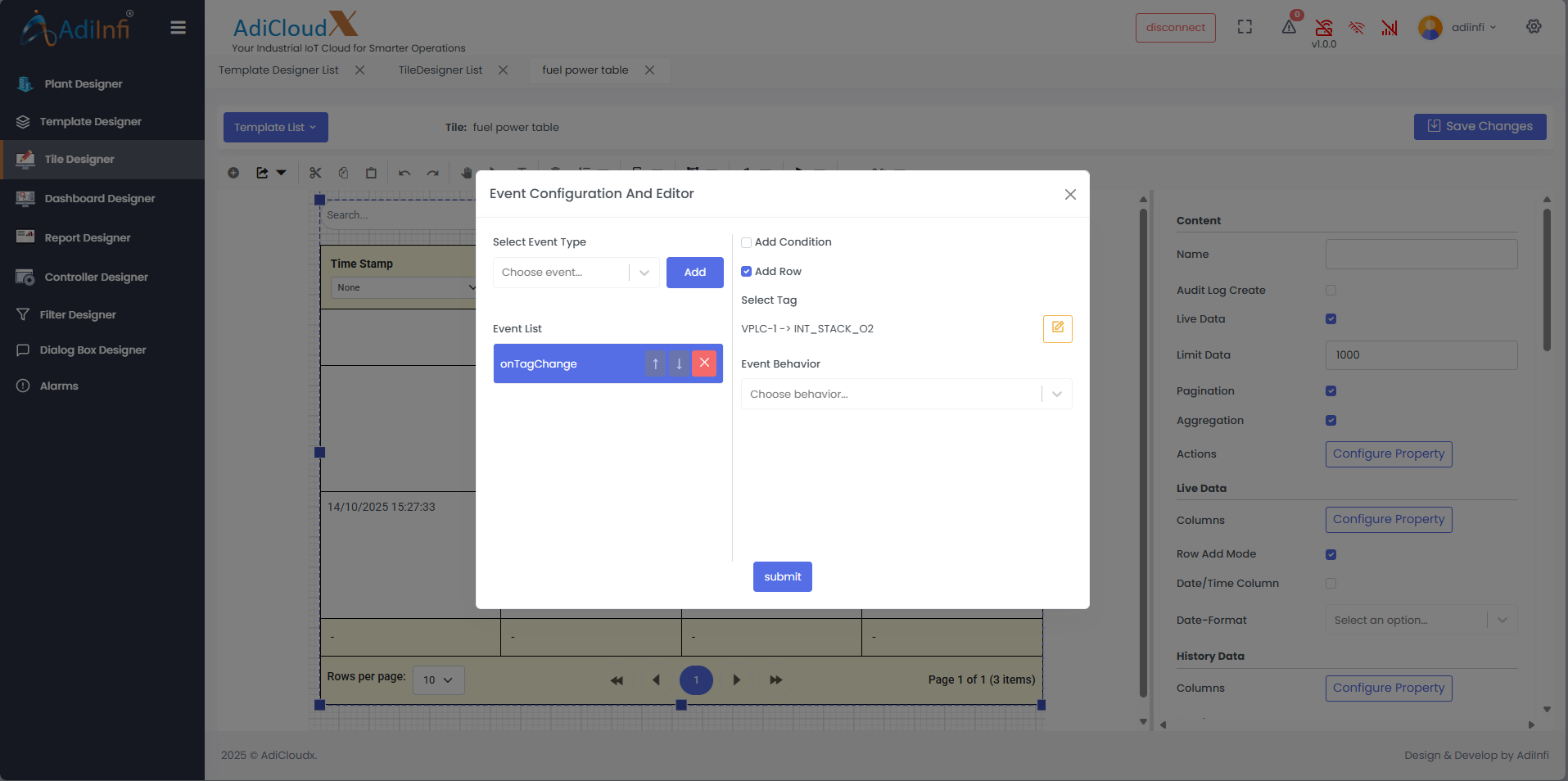Screen dimensions: 1568x781
Task: Enable the Add Condition checkbox
Action: tap(746, 242)
